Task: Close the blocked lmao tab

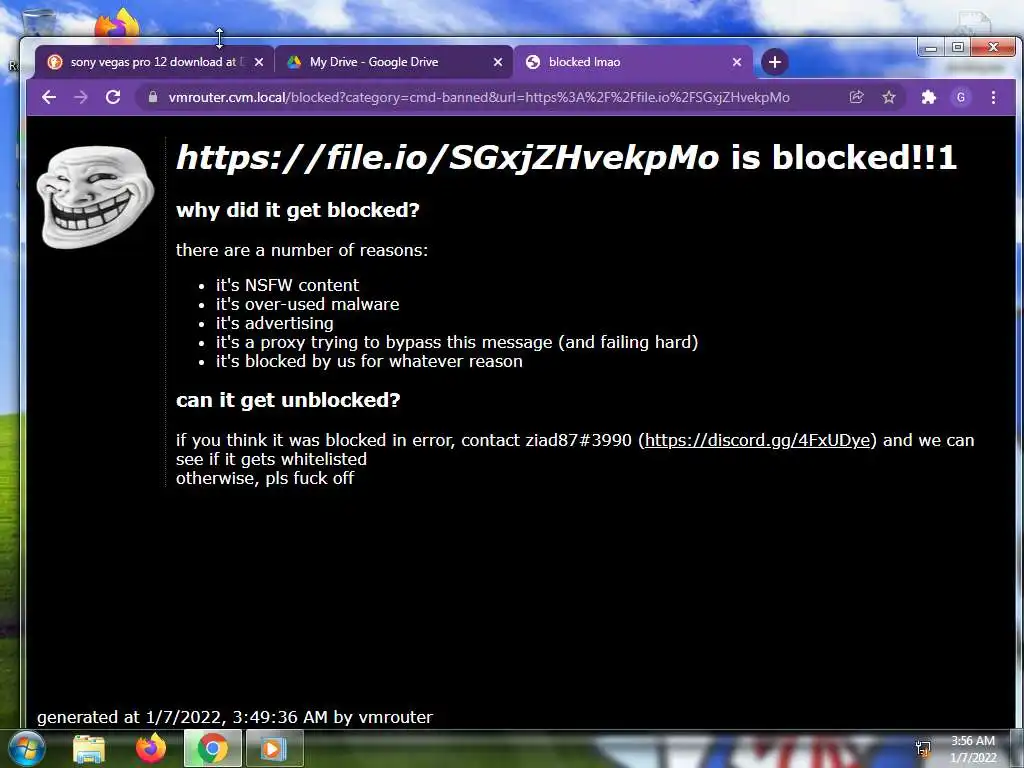Action: point(737,62)
